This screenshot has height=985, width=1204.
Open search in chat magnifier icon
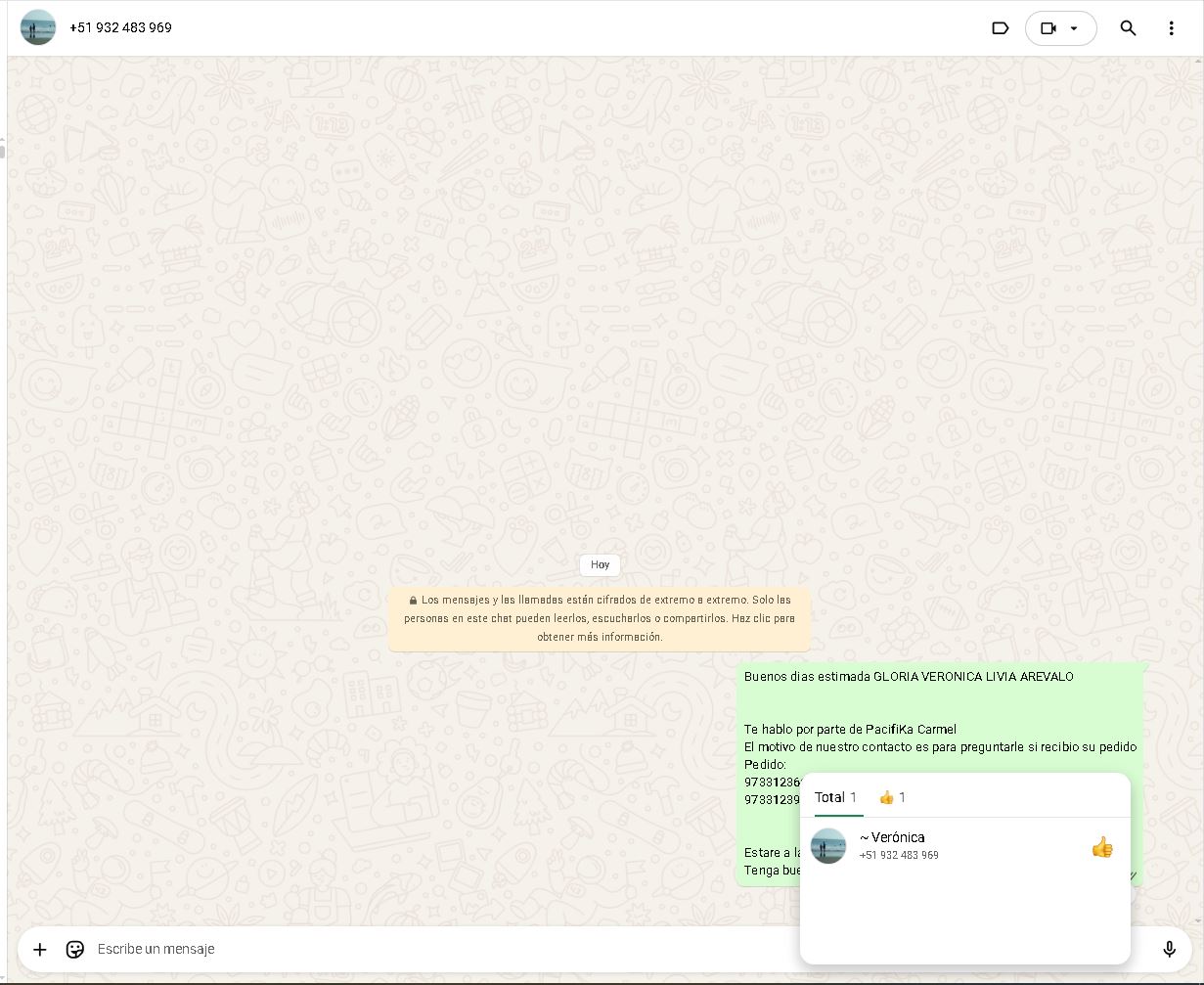(1128, 28)
